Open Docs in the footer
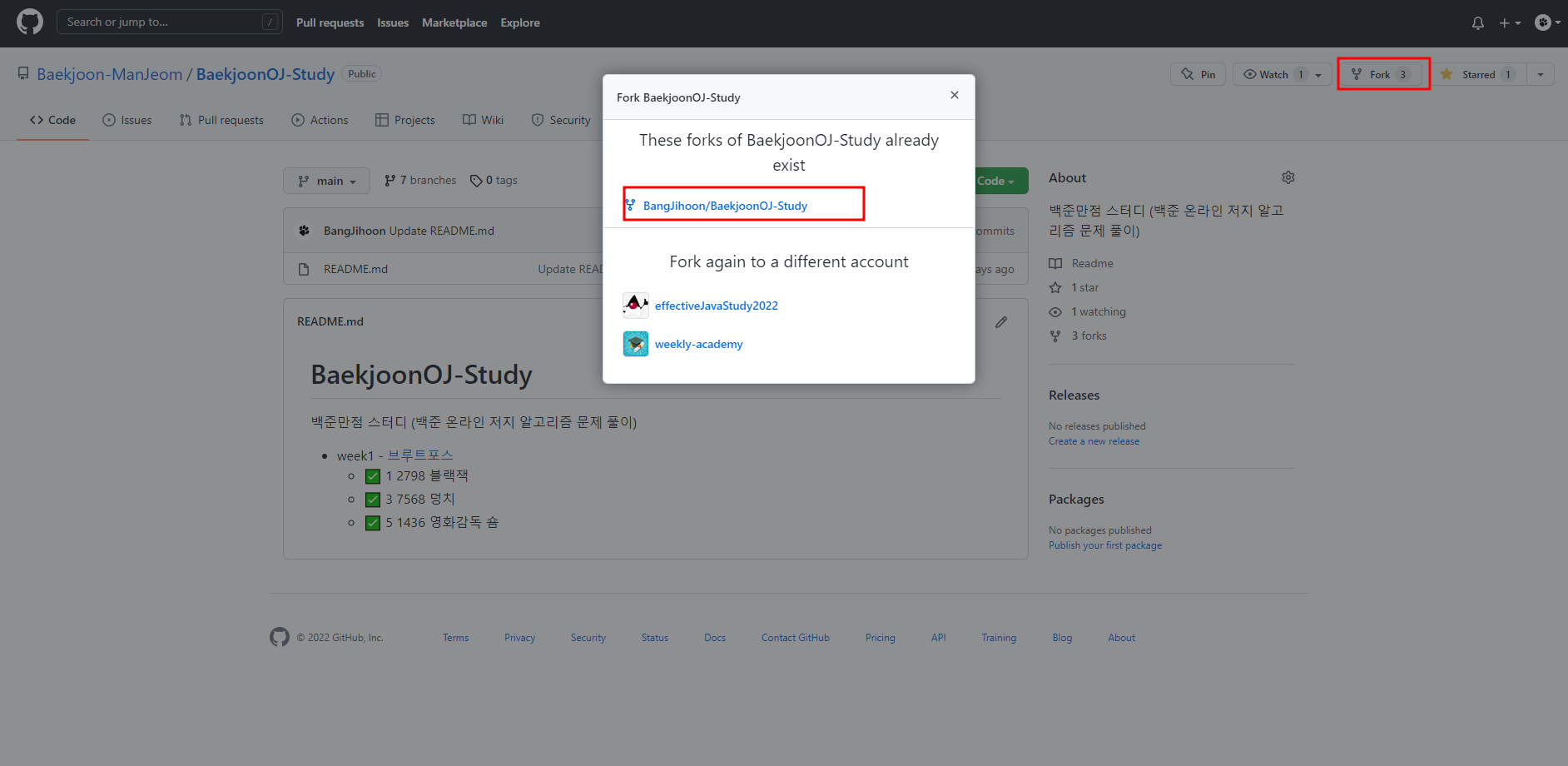Image resolution: width=1568 pixels, height=766 pixels. click(x=715, y=638)
